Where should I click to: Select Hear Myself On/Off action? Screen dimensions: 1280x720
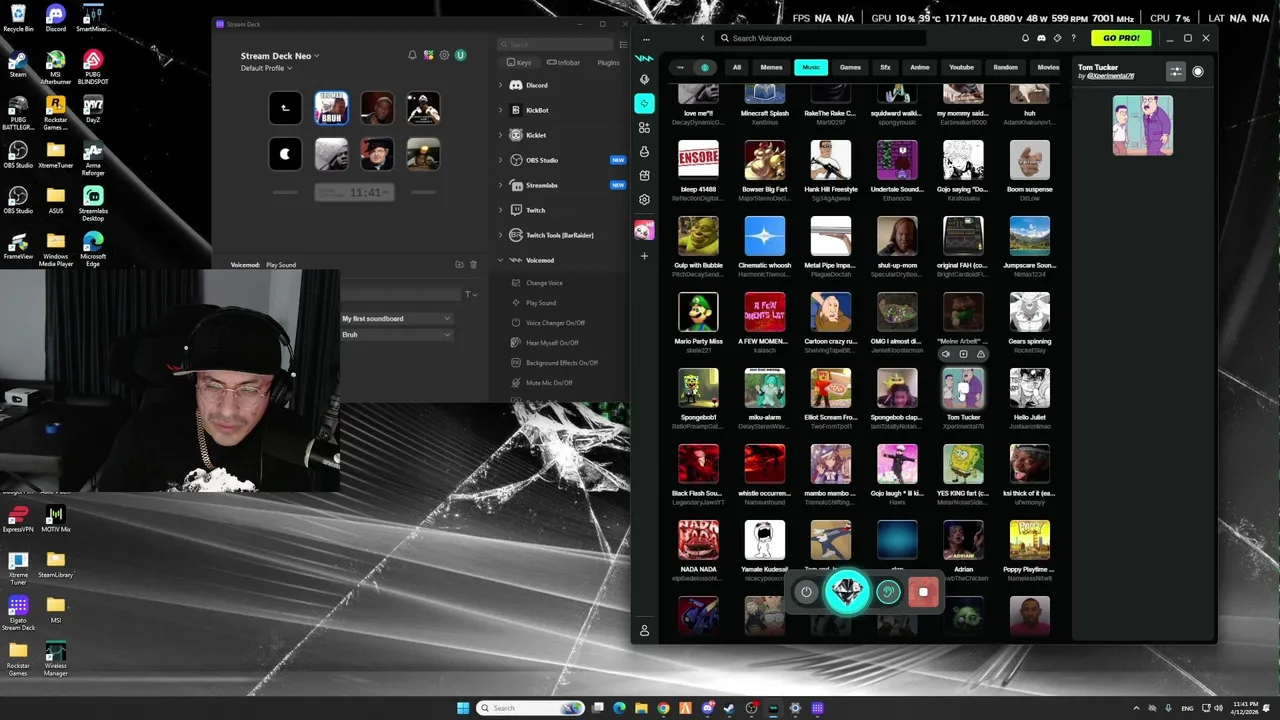pos(552,343)
